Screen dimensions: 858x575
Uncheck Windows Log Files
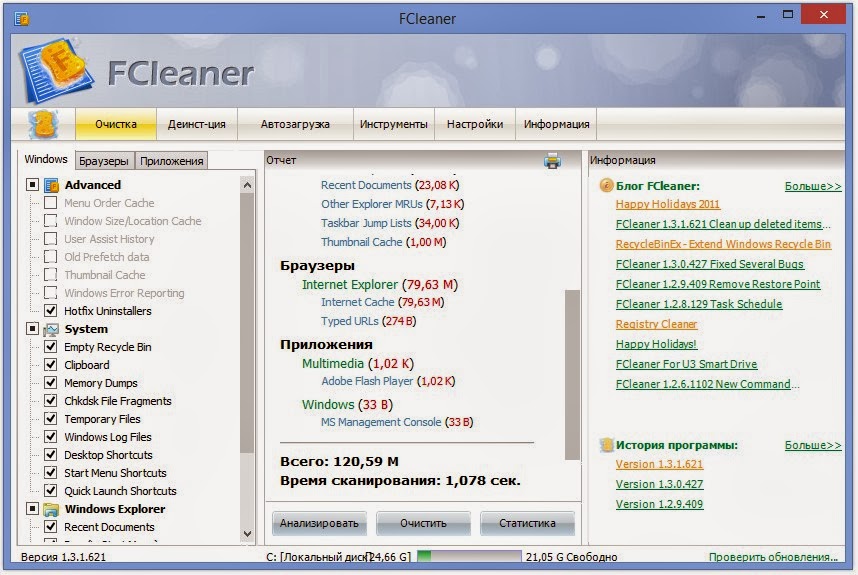click(50, 437)
